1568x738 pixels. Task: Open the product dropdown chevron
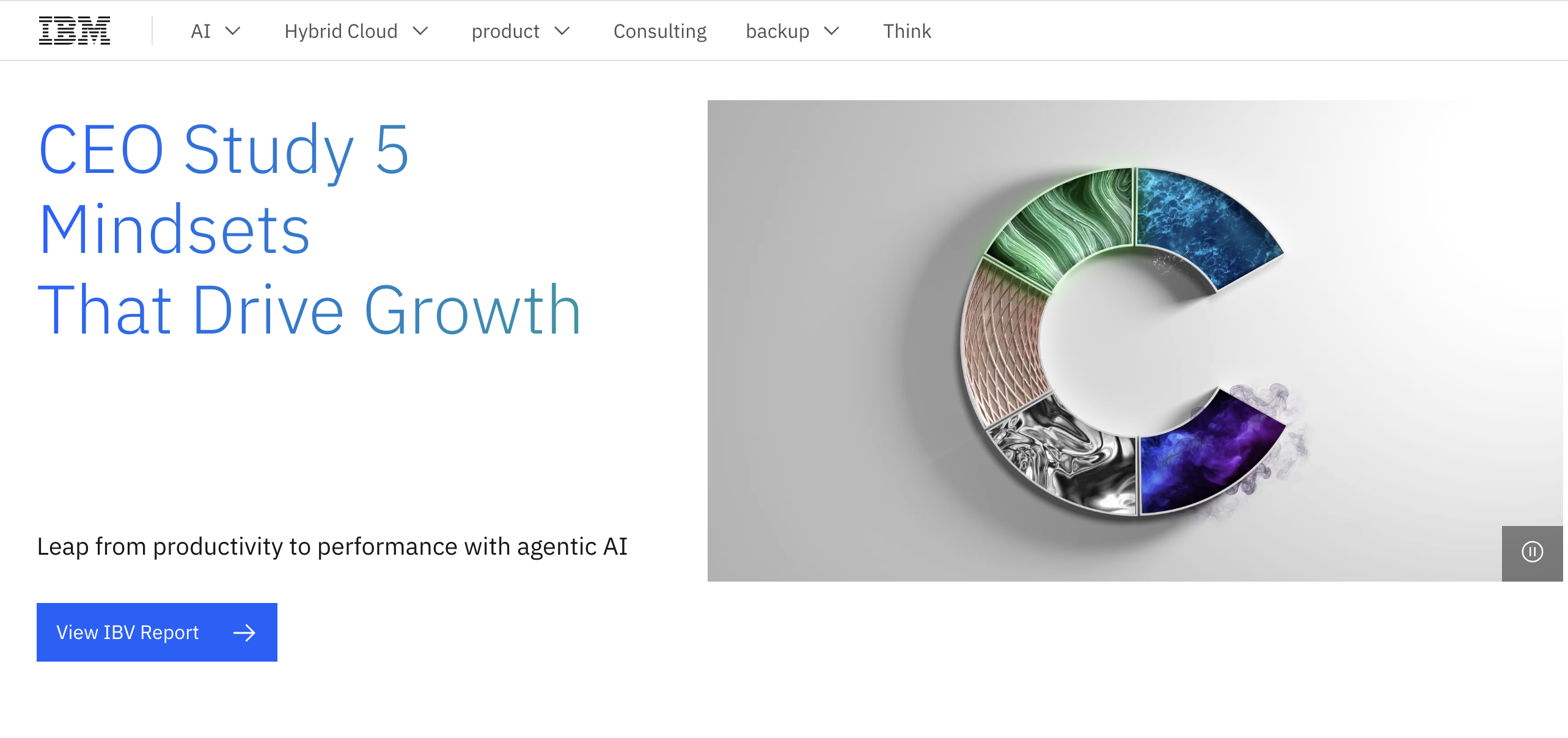563,31
